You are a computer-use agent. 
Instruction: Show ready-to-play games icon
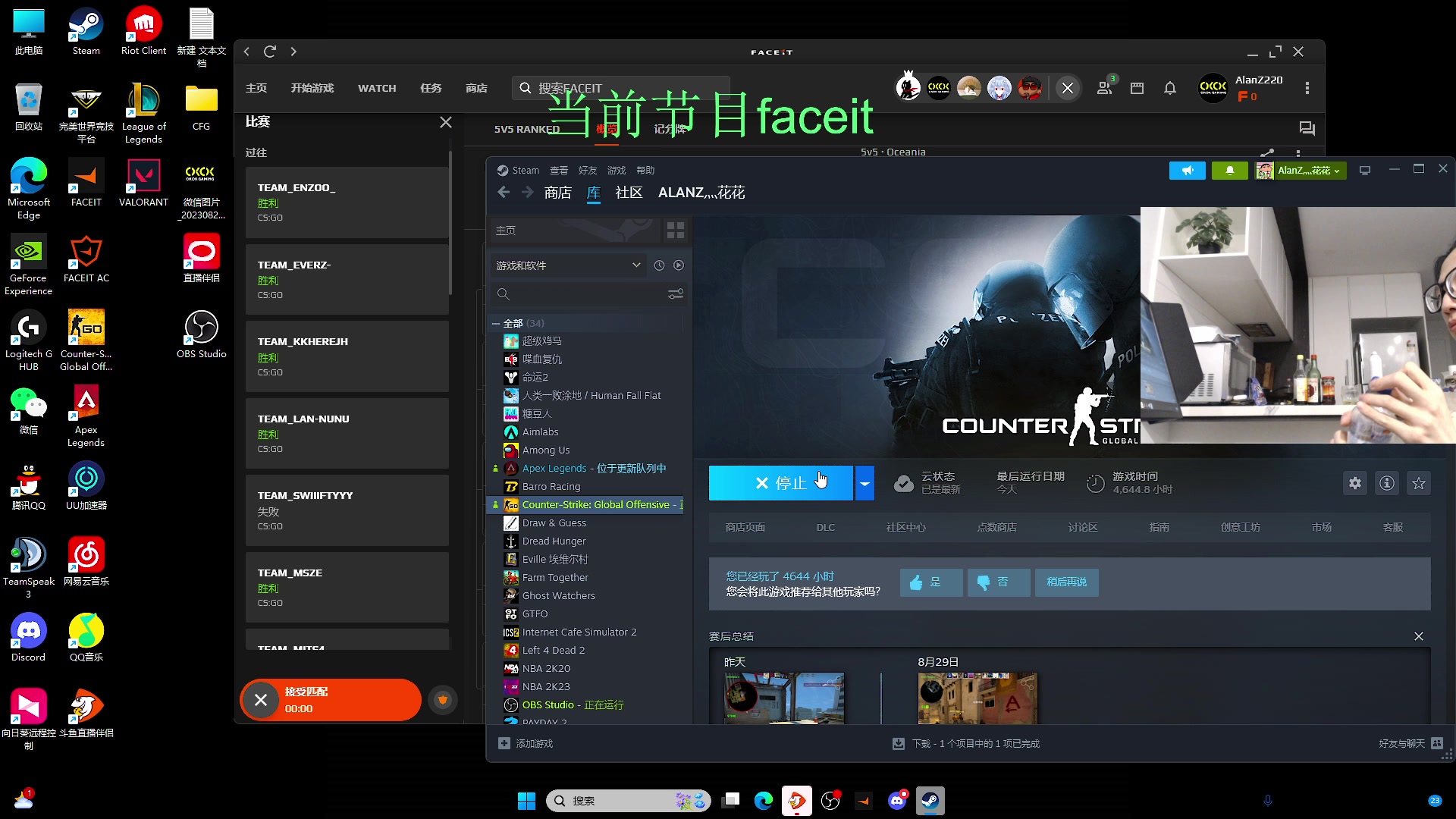point(679,265)
